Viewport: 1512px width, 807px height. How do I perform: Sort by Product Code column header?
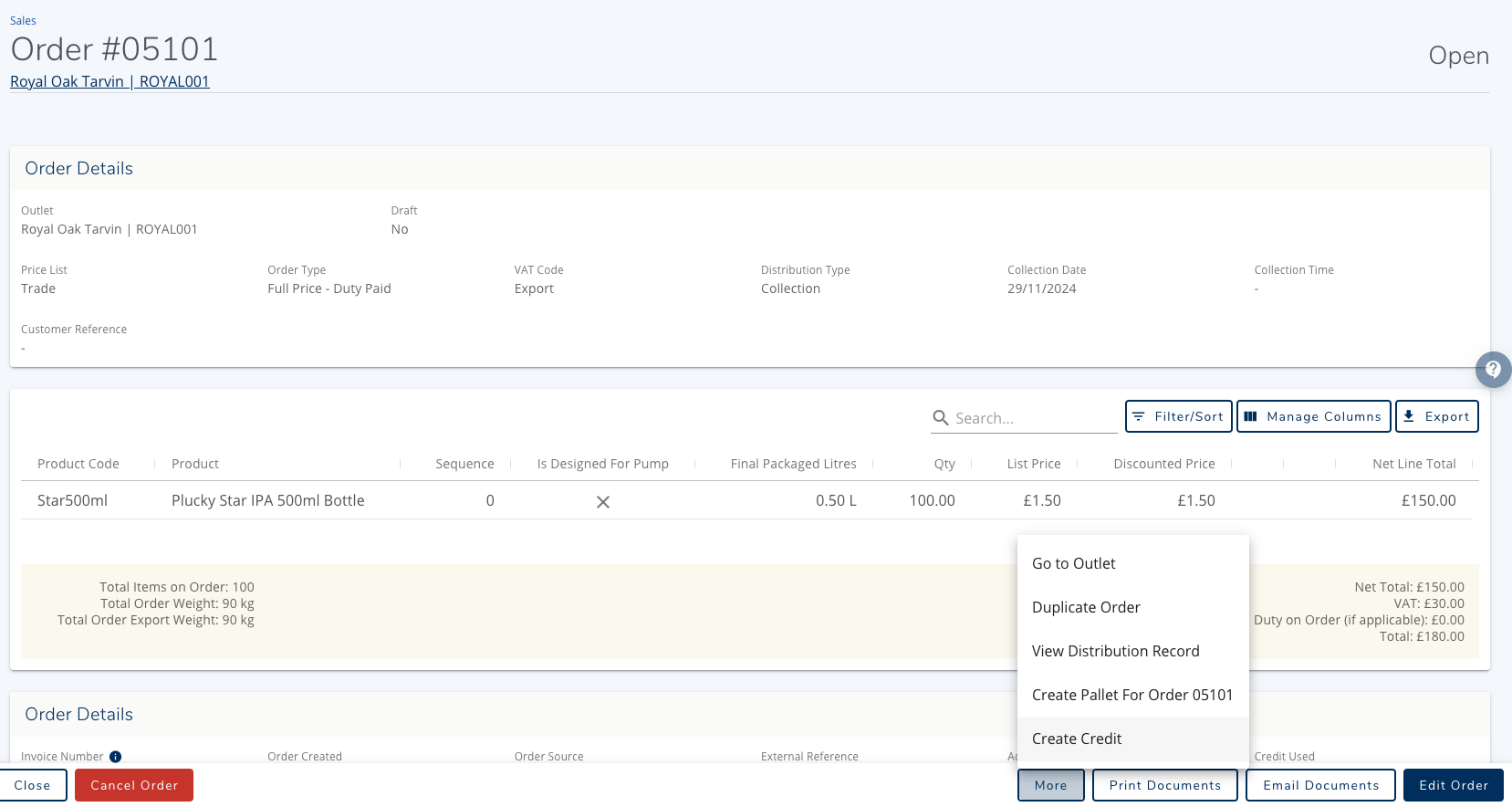[x=78, y=464]
